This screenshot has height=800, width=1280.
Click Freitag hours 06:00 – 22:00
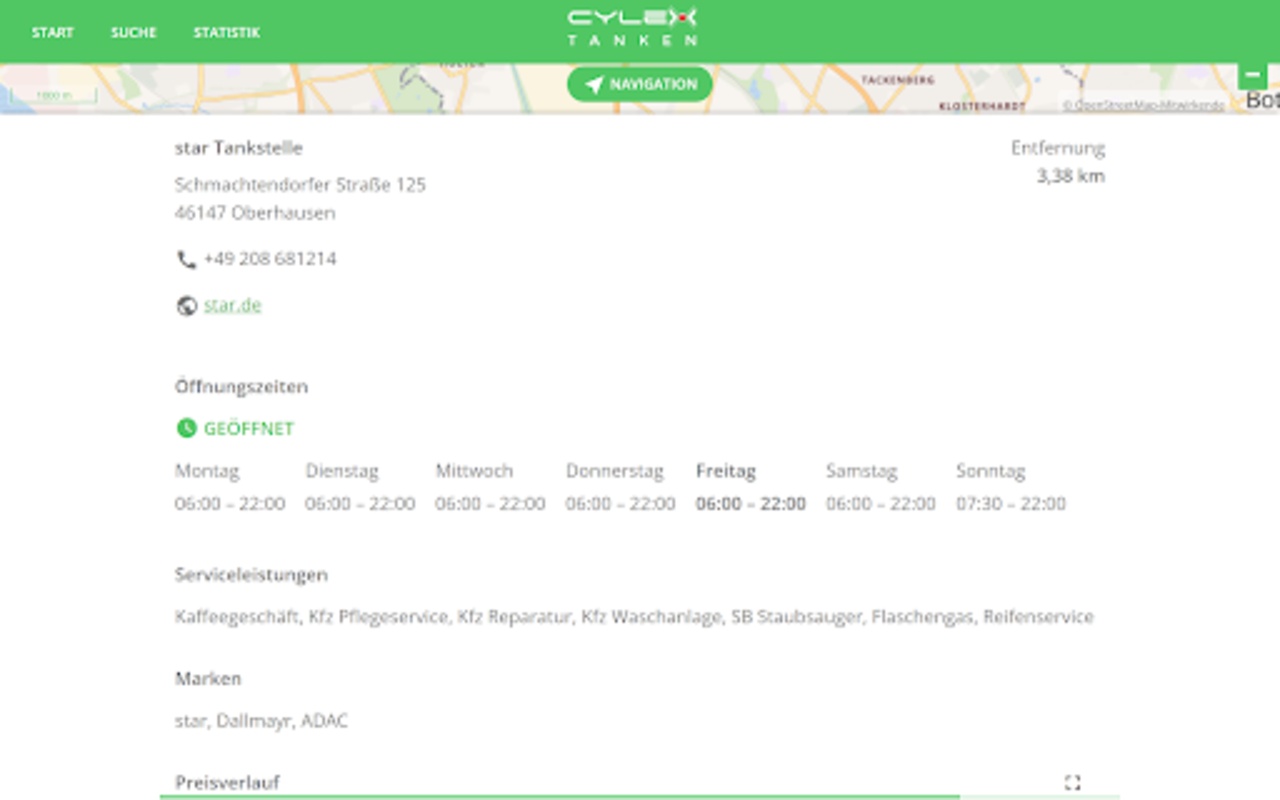pyautogui.click(x=751, y=504)
